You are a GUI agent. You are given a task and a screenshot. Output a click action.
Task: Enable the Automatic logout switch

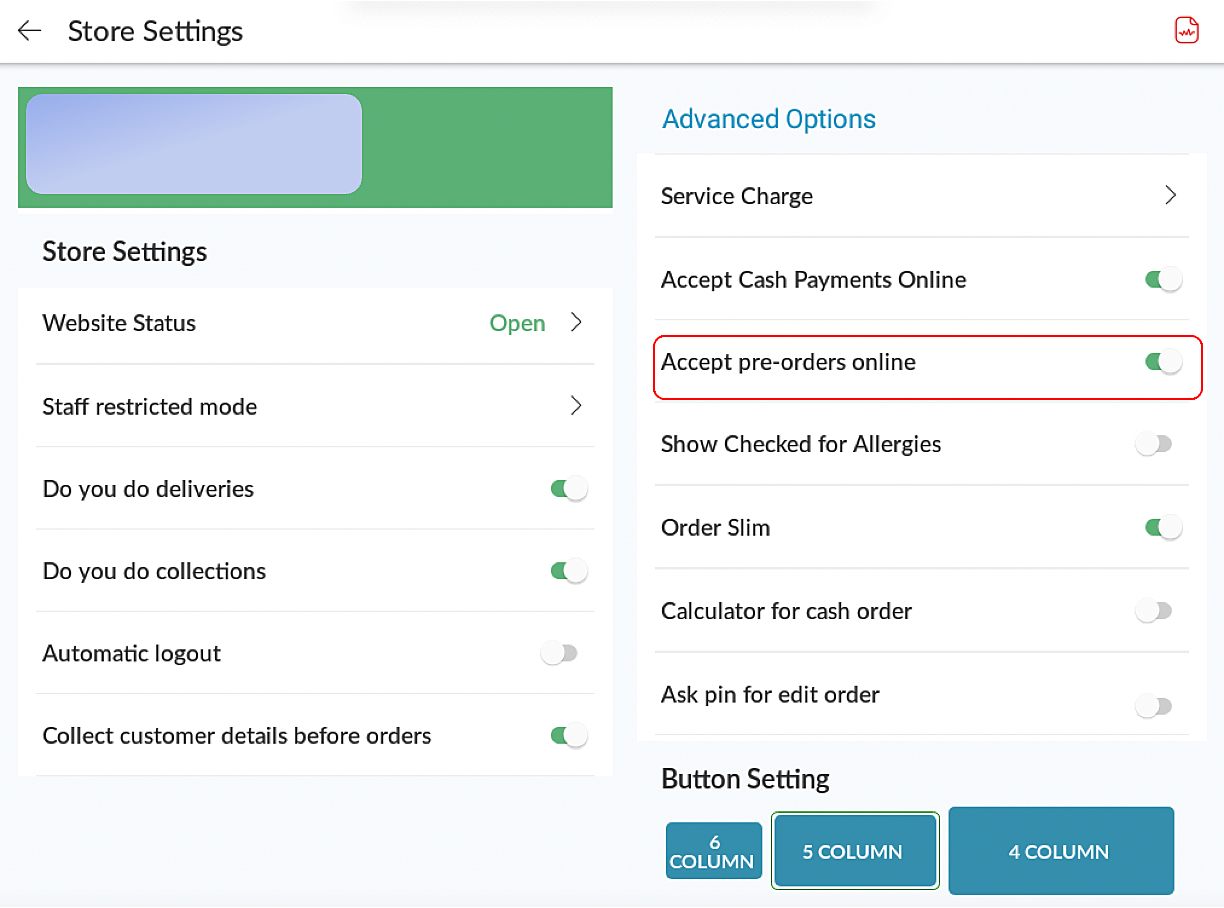[559, 653]
